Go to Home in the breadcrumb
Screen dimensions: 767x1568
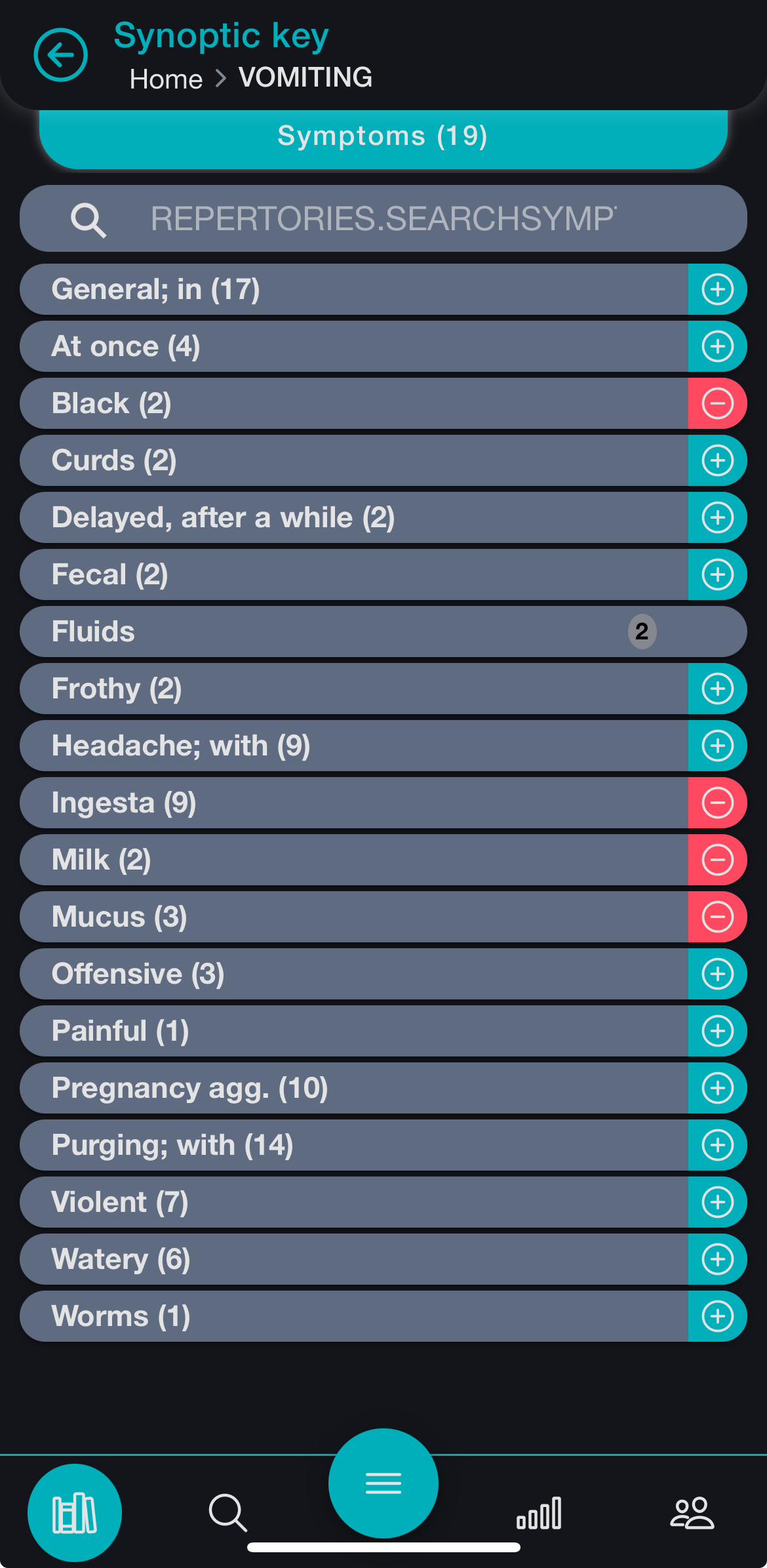(166, 79)
